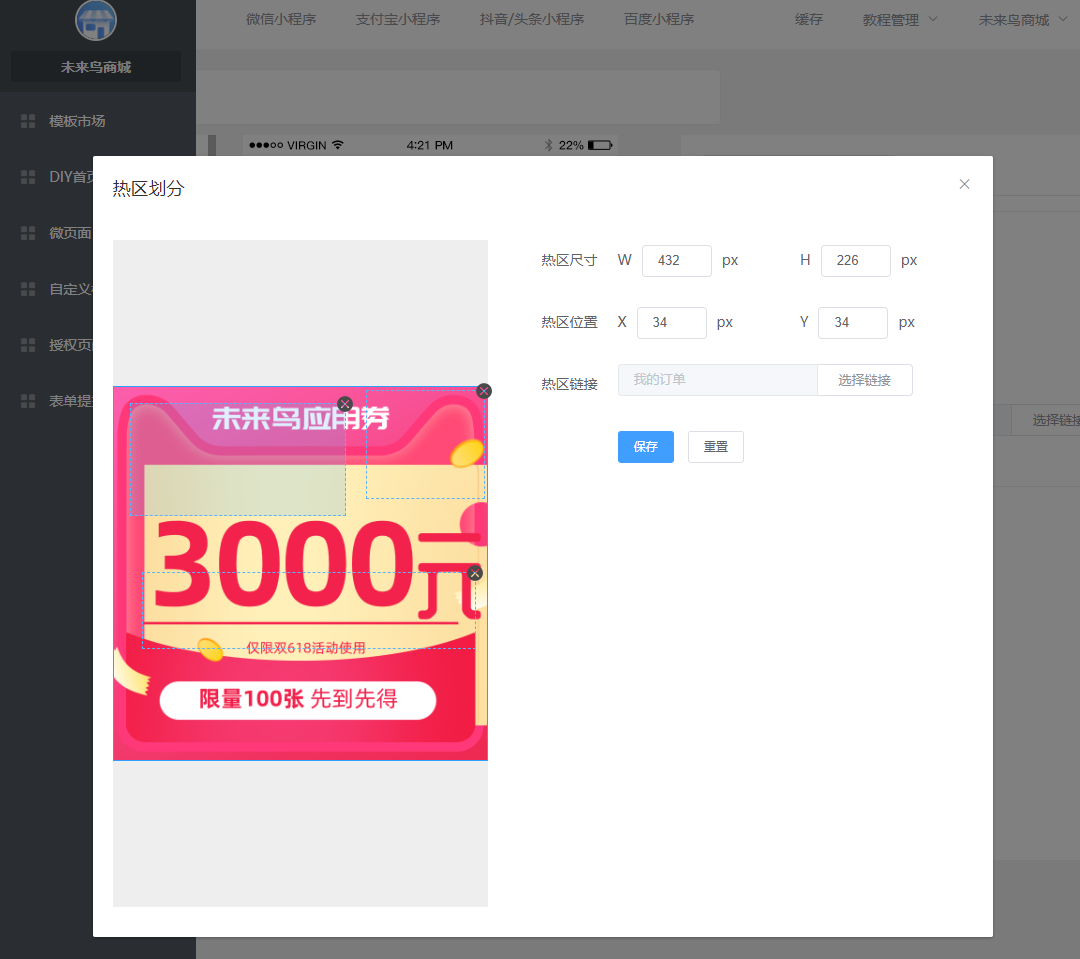
Task: Open the 未来鸟商城 account dropdown in the top bar
Action: tap(1022, 19)
